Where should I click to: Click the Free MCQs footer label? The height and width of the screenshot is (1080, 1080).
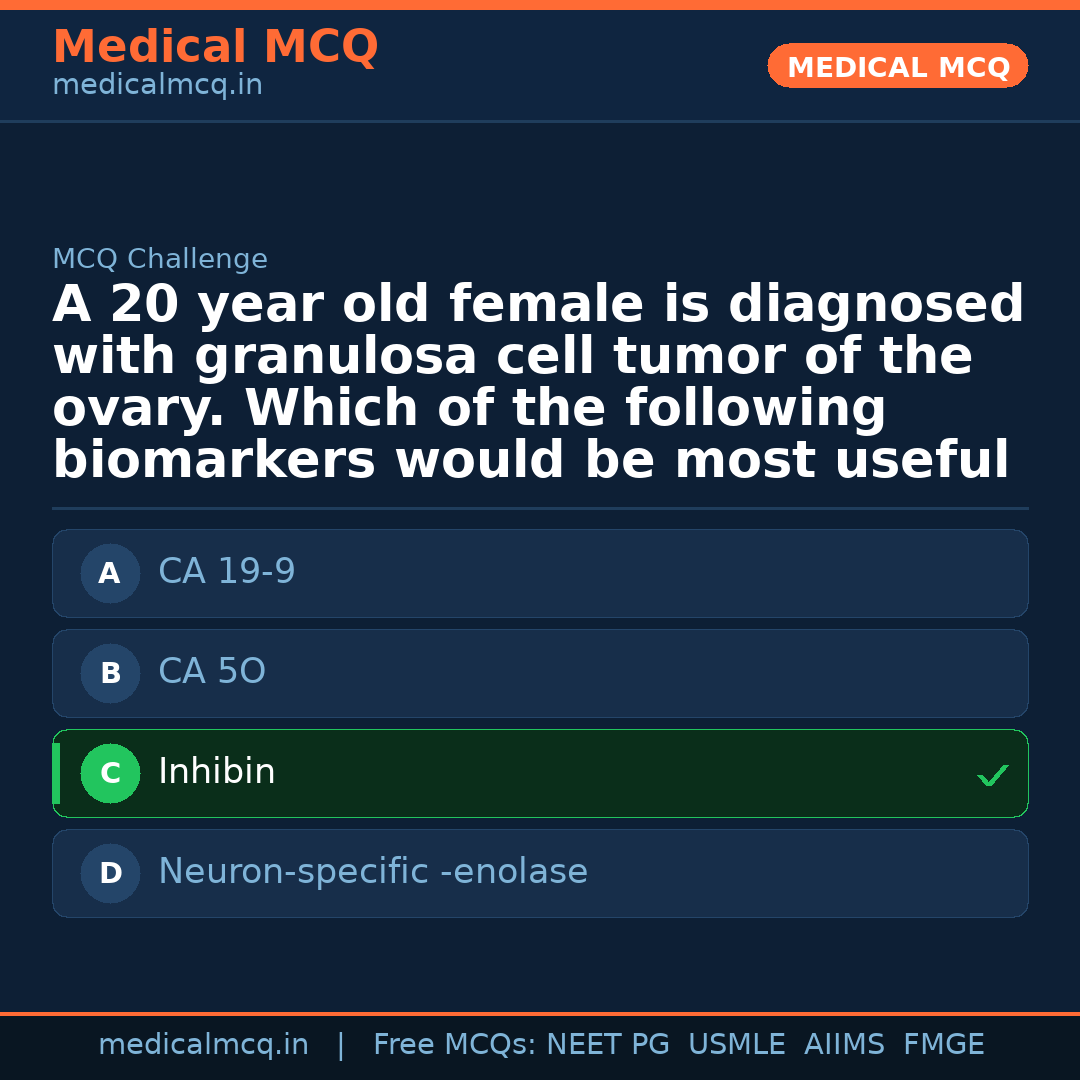[x=454, y=1045]
